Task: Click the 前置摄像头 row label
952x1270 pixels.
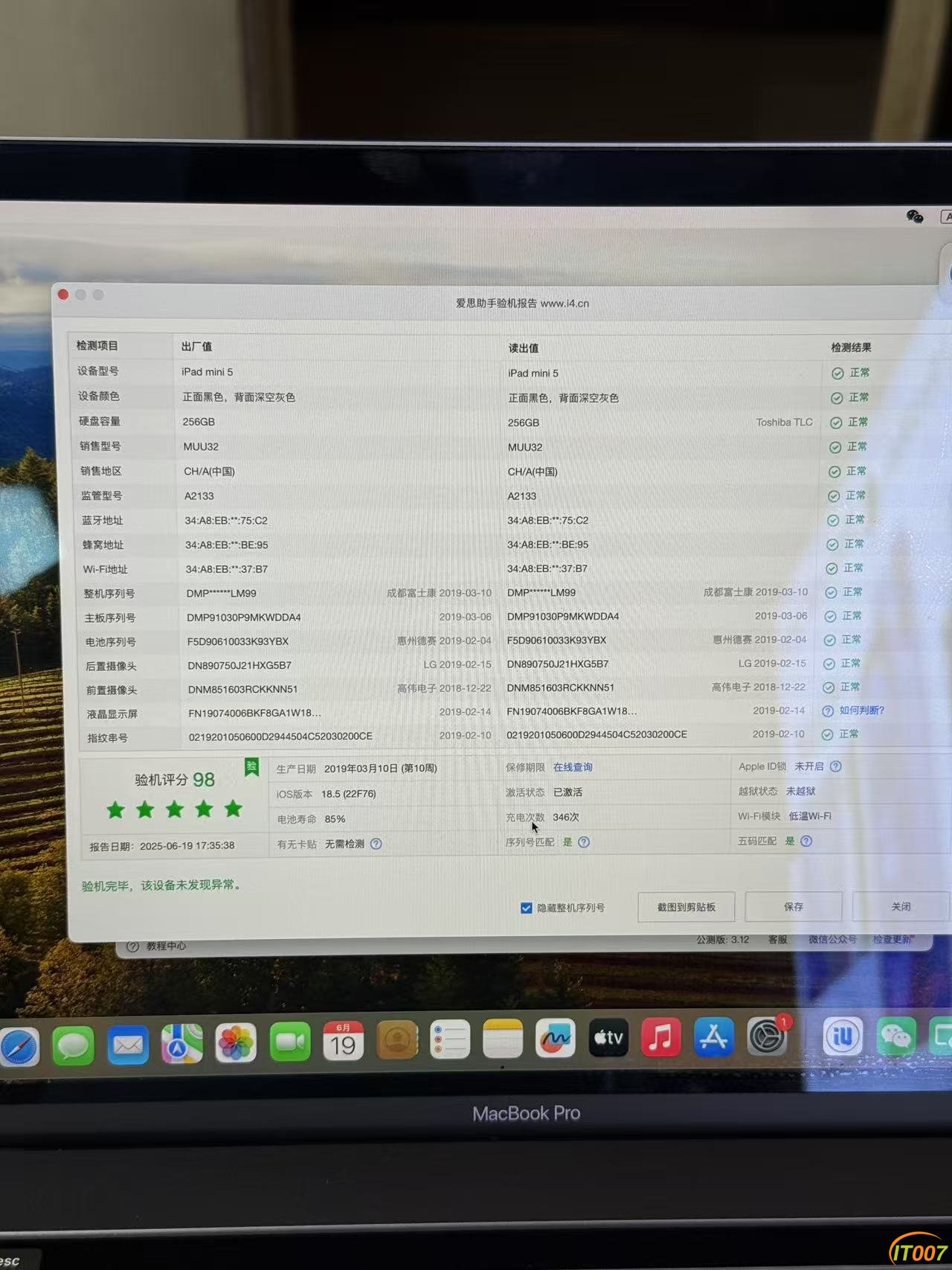Action: point(112,690)
